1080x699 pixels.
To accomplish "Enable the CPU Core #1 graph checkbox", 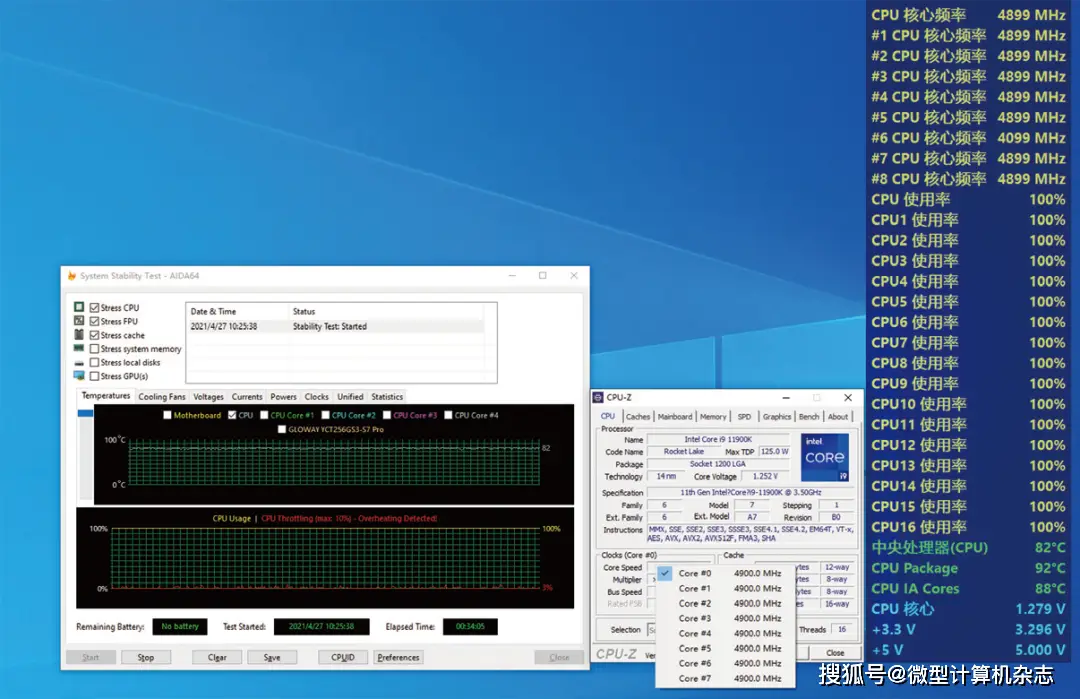I will coord(264,415).
